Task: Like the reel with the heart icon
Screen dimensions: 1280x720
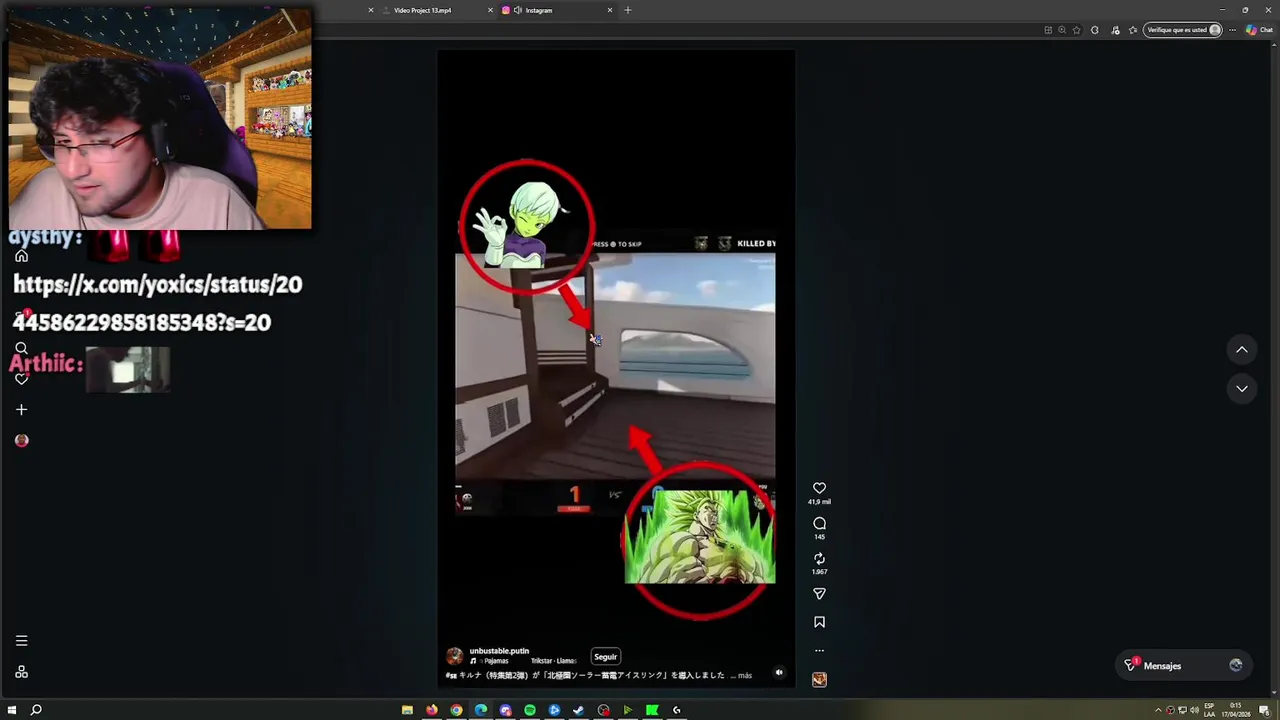Action: [819, 488]
